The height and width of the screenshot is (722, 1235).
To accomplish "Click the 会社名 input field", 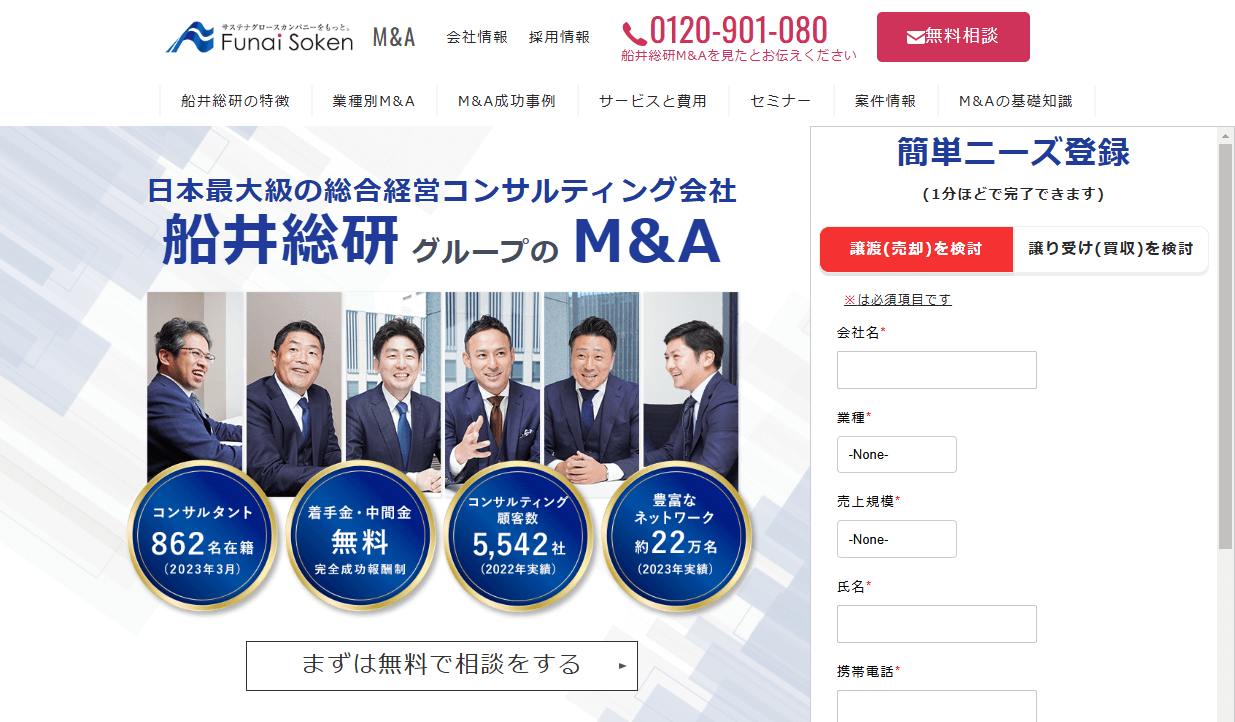I will pos(937,370).
